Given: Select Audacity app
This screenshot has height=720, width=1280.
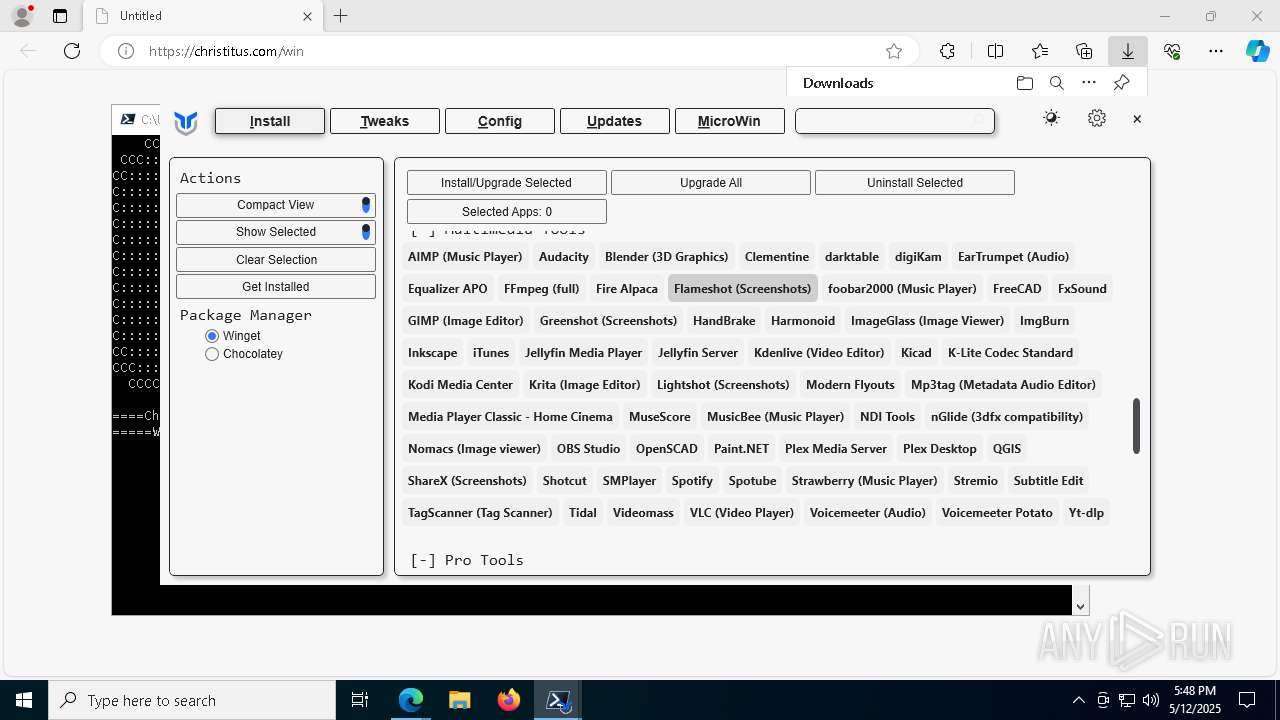Looking at the screenshot, I should coord(564,256).
